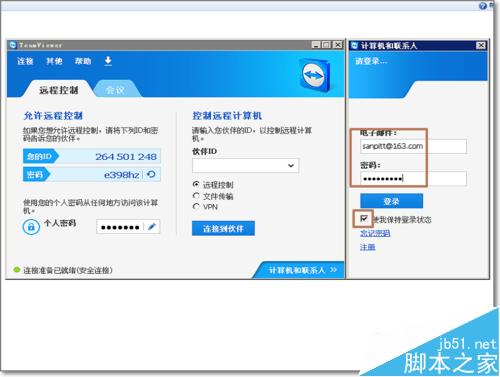
Task: Switch to the 会议 tab
Action: pos(115,90)
